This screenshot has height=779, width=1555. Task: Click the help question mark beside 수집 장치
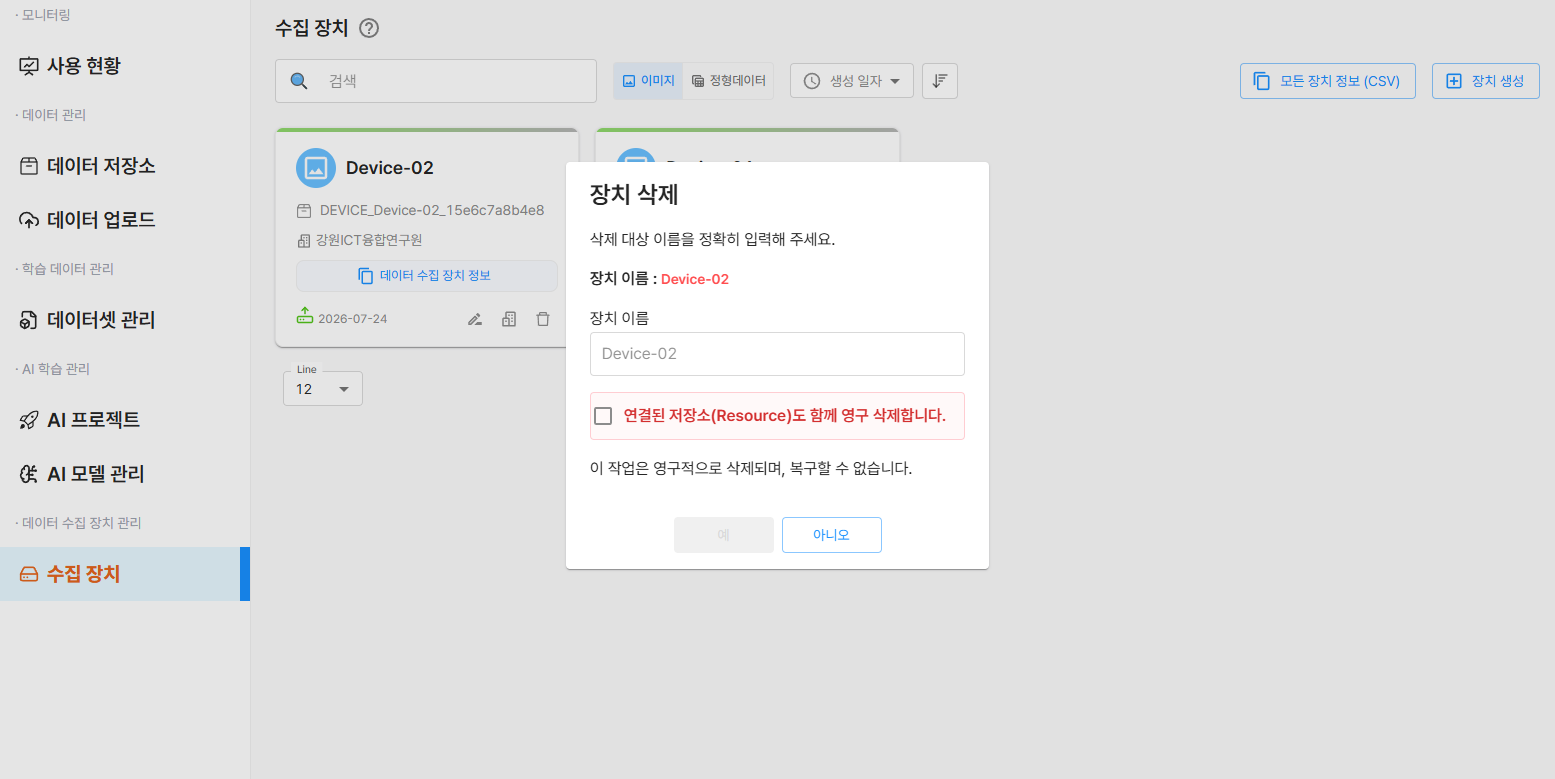click(369, 28)
